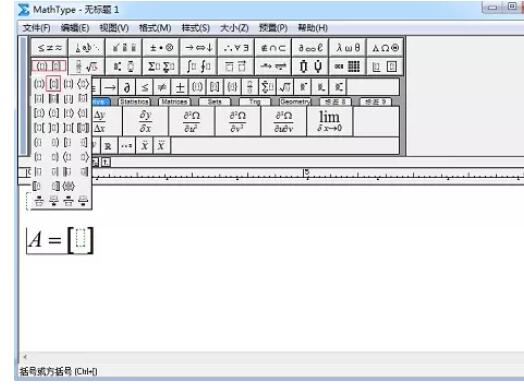The image size is (524, 386).
Task: Choose curly braces template in open fence palette
Action: (x=68, y=84)
